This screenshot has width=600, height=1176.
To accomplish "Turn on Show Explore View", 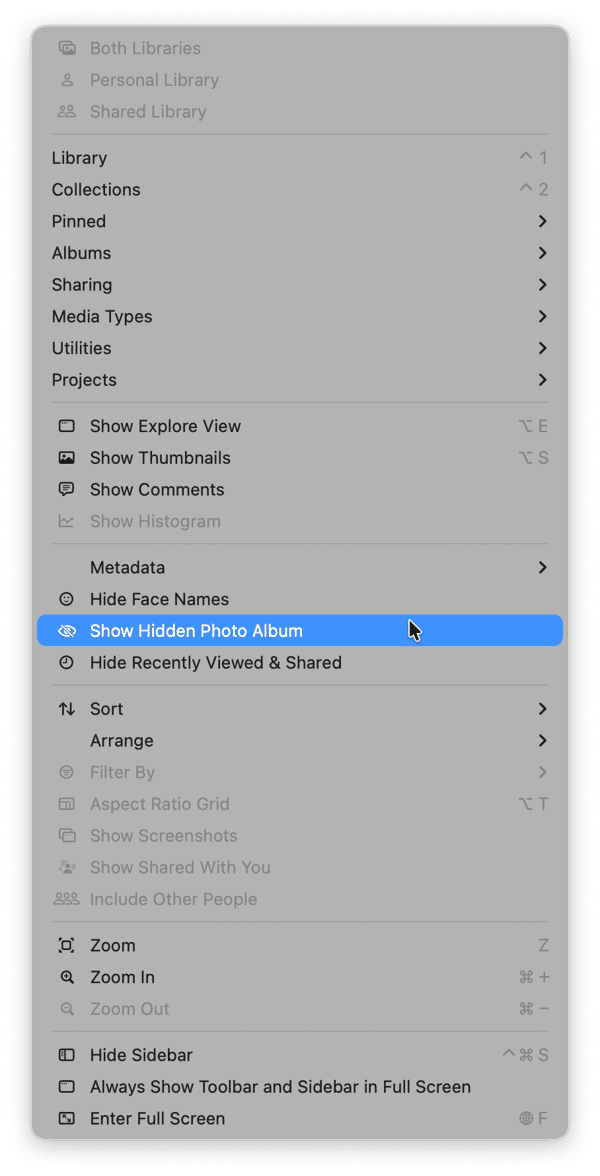I will pos(164,425).
